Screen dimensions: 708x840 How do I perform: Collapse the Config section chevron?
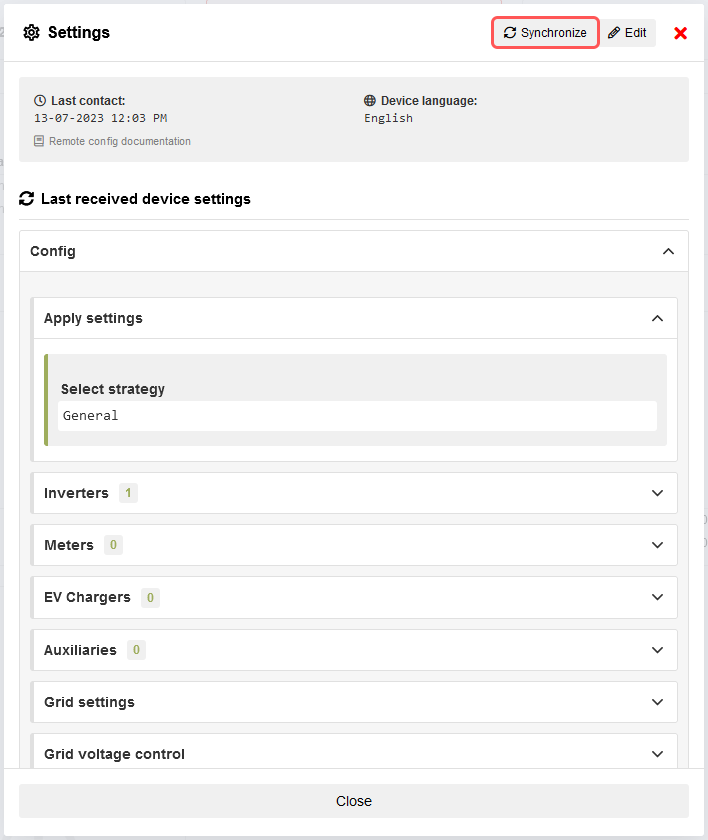[x=668, y=252]
